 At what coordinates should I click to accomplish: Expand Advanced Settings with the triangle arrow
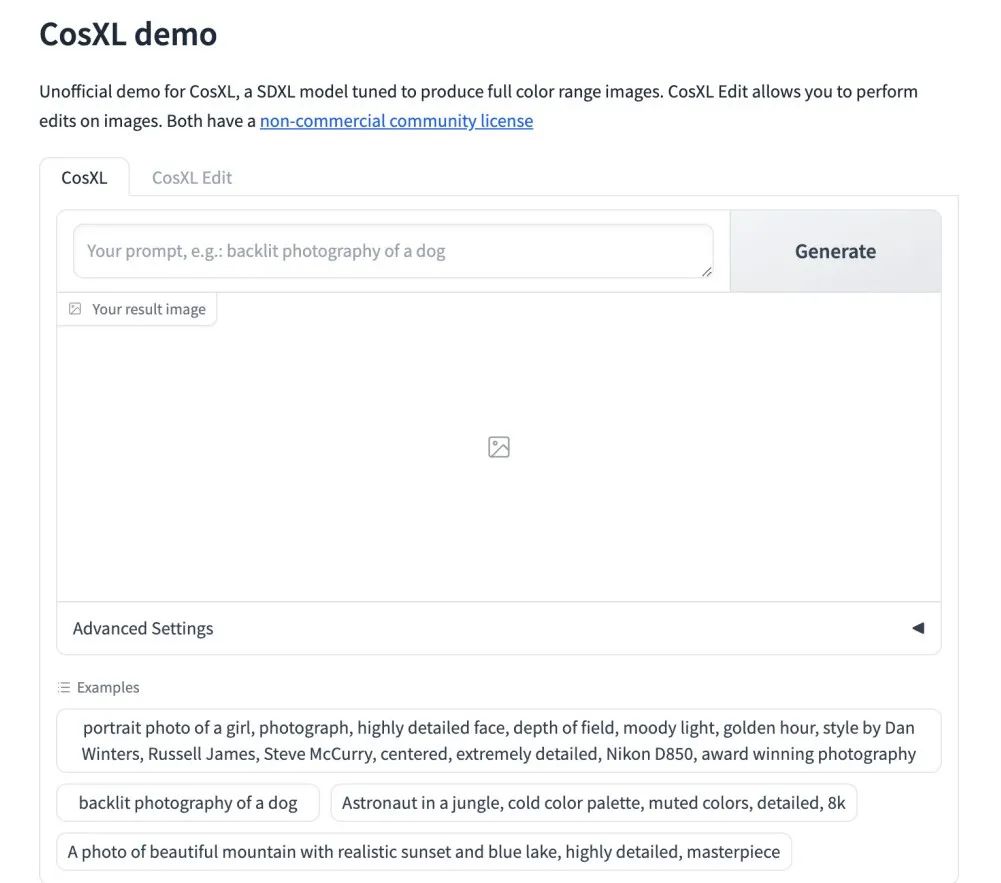(918, 628)
